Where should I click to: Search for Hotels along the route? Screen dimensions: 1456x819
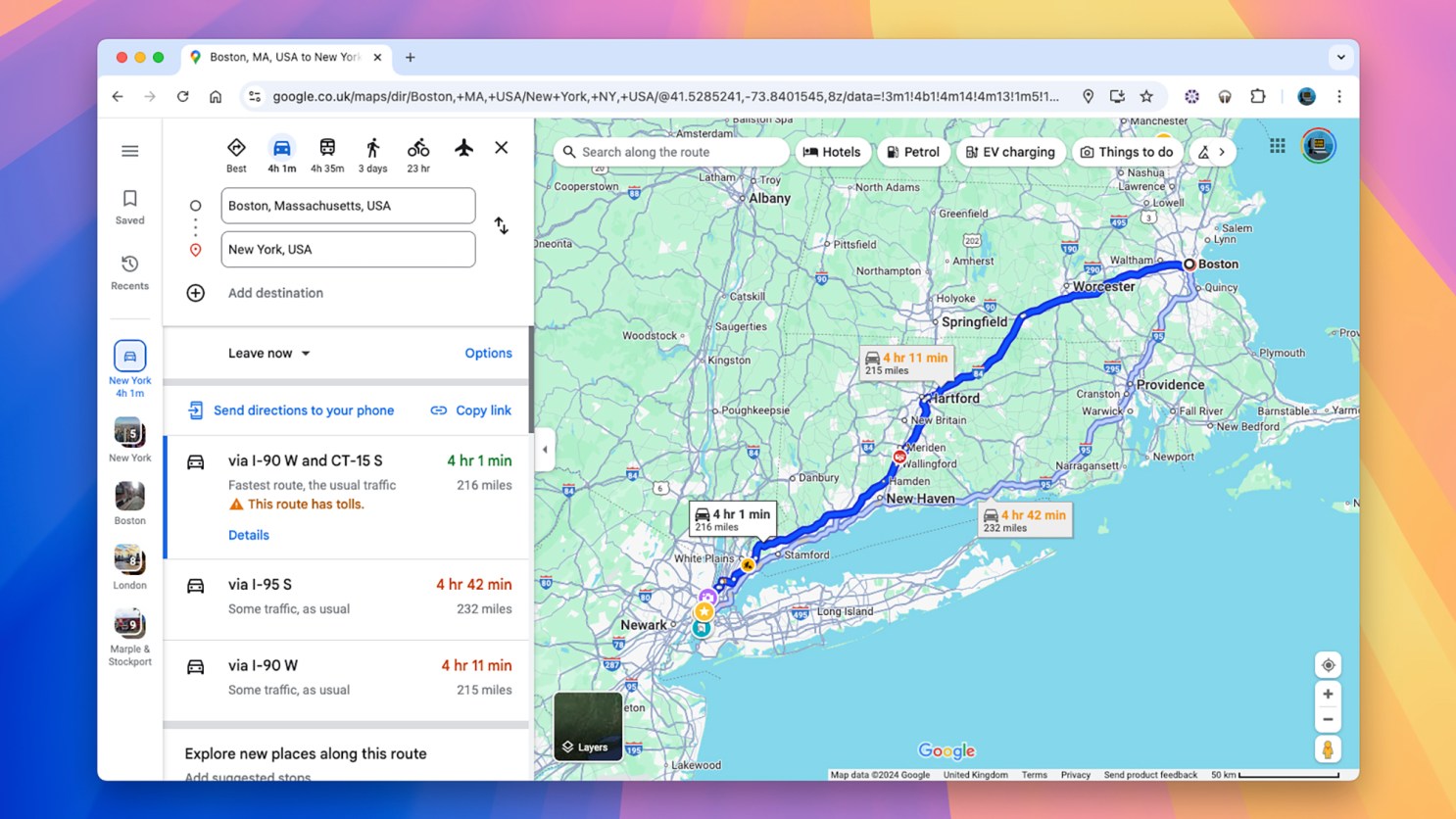click(833, 152)
